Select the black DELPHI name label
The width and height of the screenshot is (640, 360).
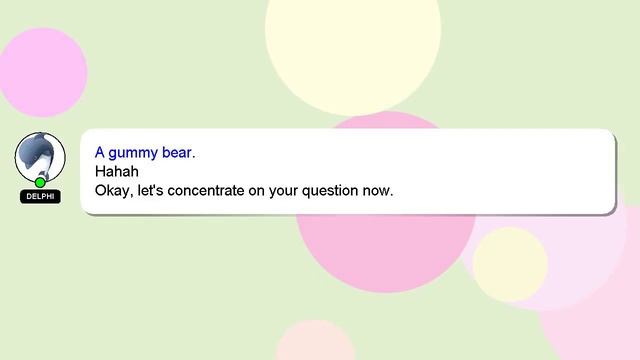(40, 197)
